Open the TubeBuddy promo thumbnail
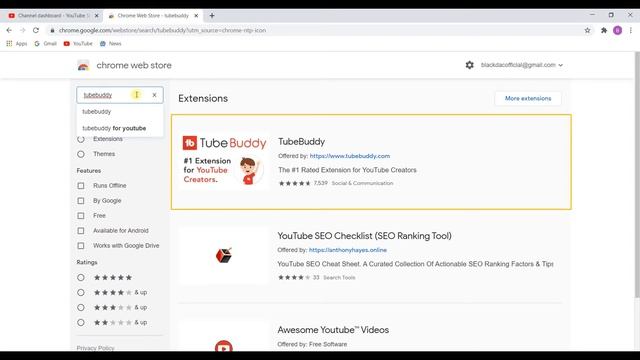 point(224,161)
